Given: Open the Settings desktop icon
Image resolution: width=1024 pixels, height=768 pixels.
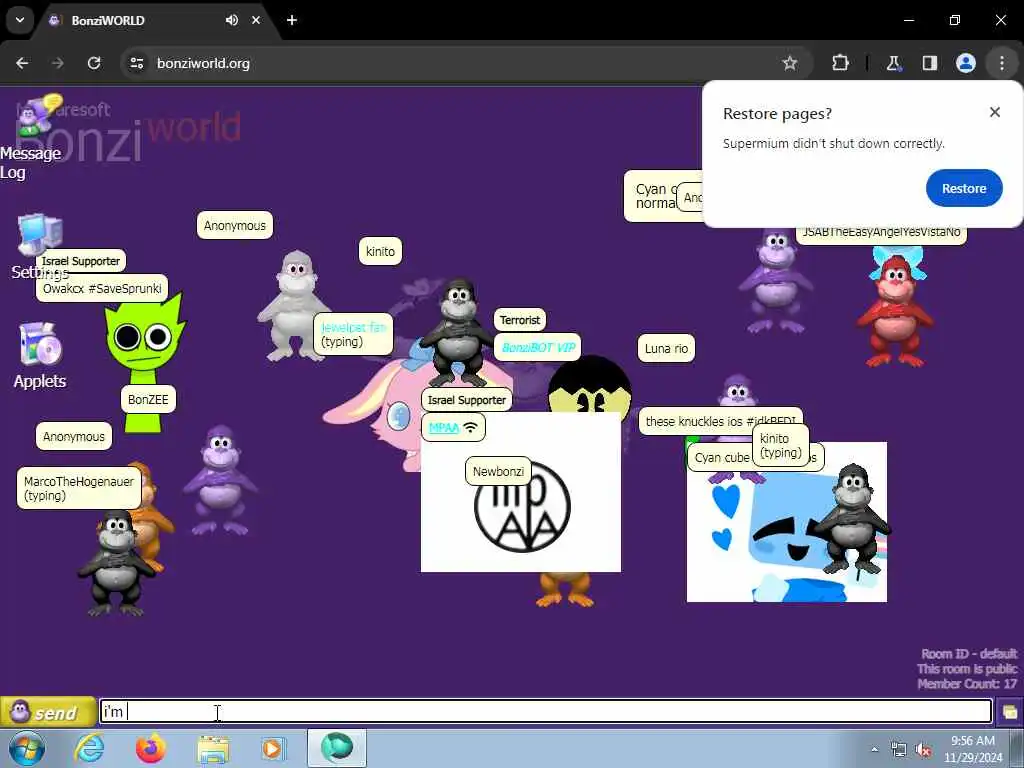Looking at the screenshot, I should click(40, 246).
